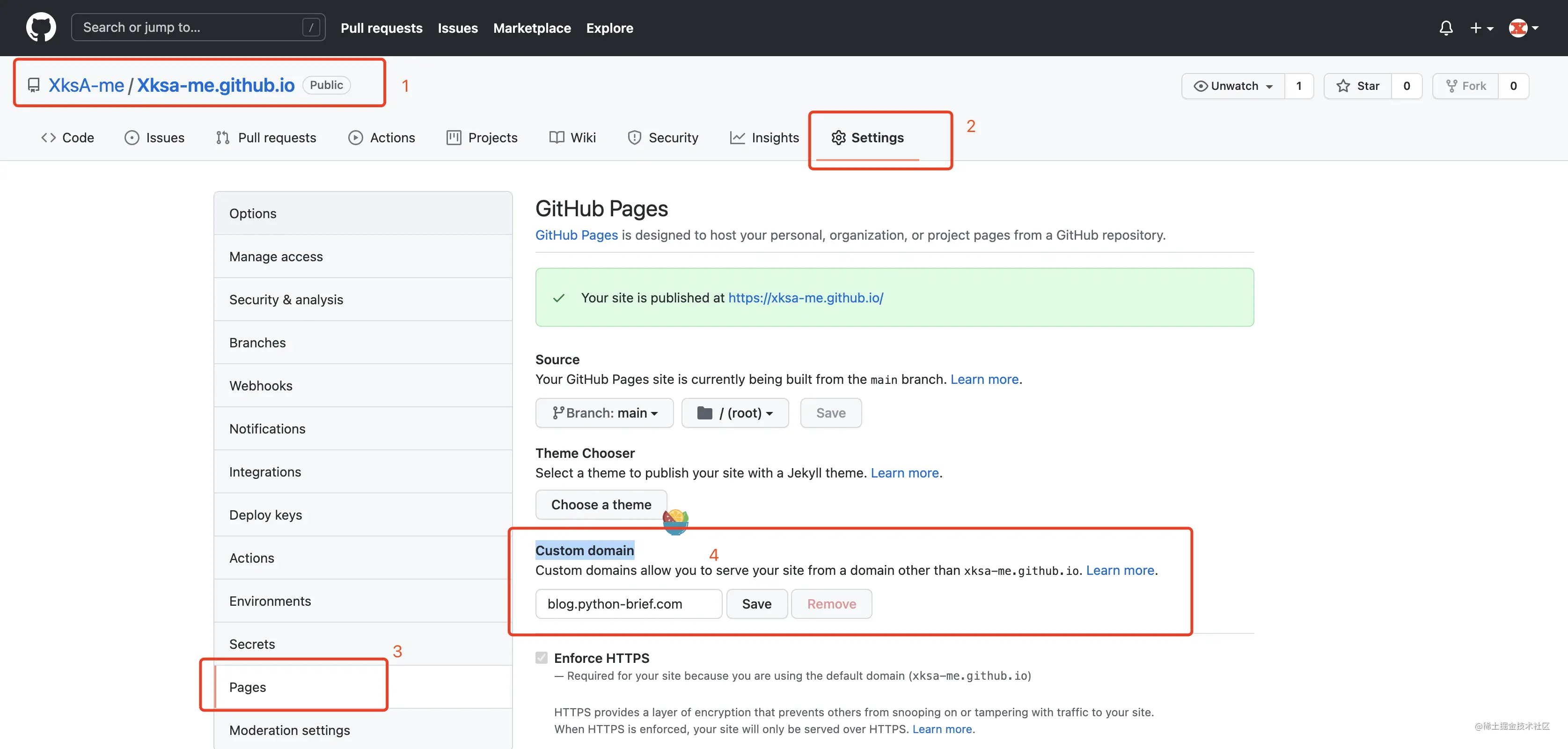The image size is (1568, 749).
Task: Select Webhooks in settings sidebar
Action: (x=363, y=386)
